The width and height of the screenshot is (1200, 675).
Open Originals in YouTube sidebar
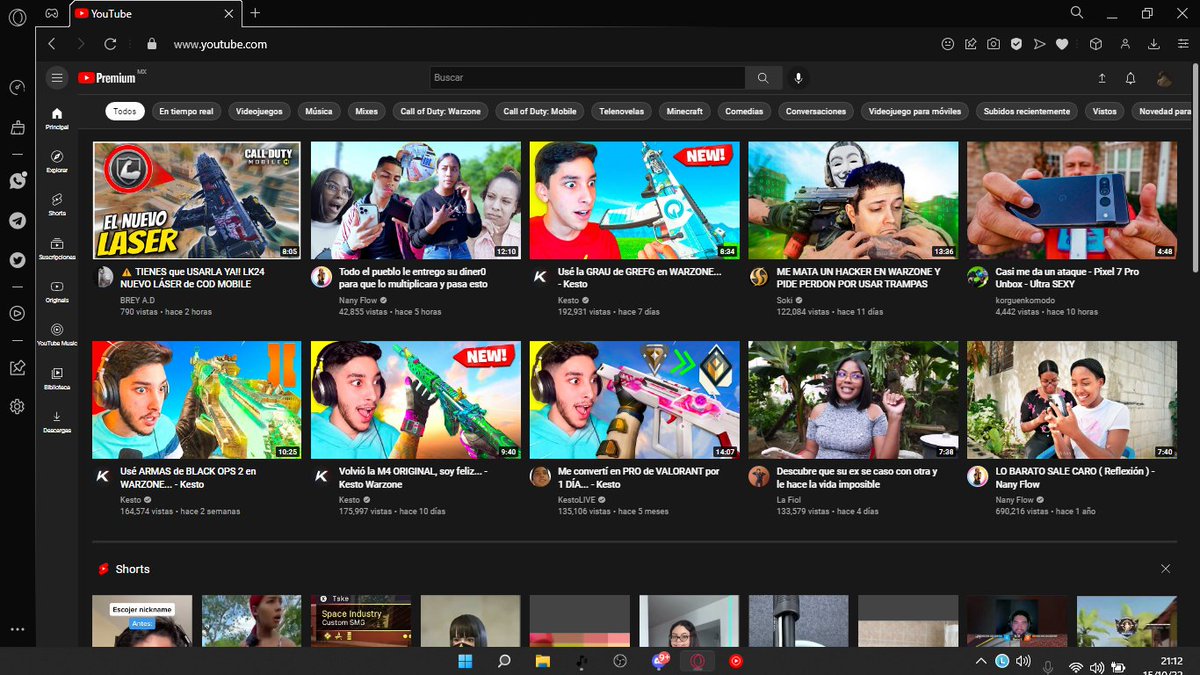(x=57, y=291)
